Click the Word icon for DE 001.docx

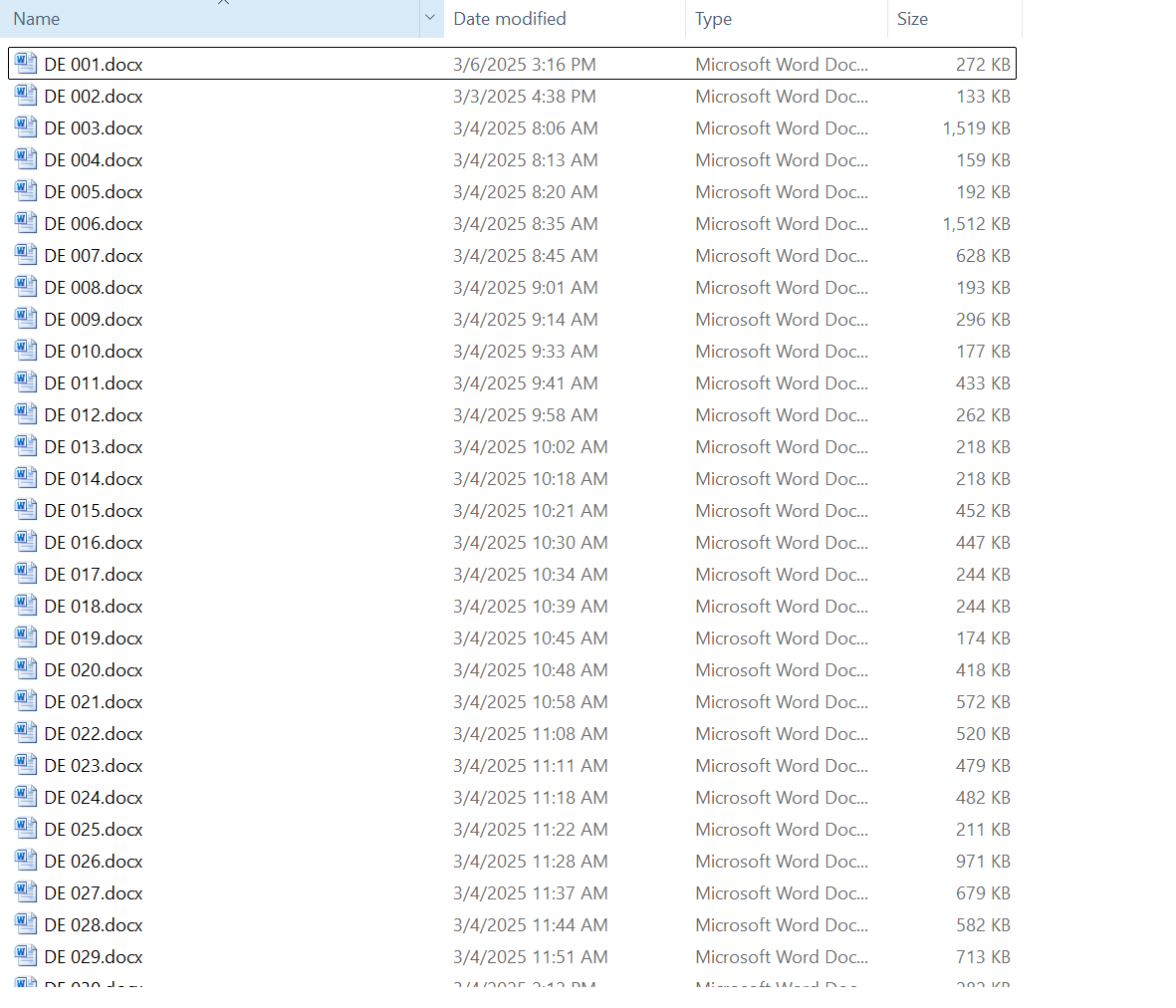pos(26,64)
